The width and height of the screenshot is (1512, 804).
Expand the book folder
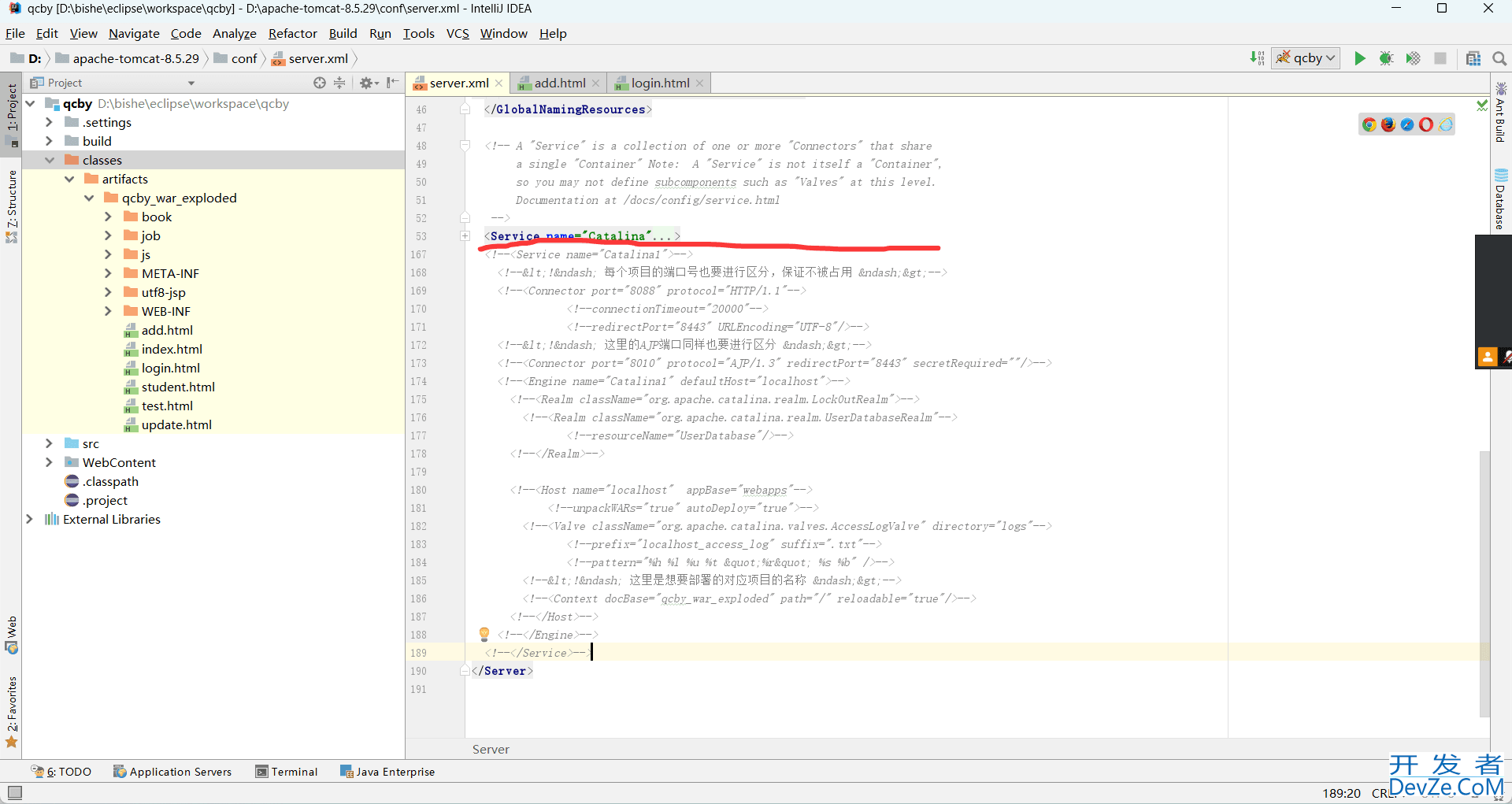(108, 217)
